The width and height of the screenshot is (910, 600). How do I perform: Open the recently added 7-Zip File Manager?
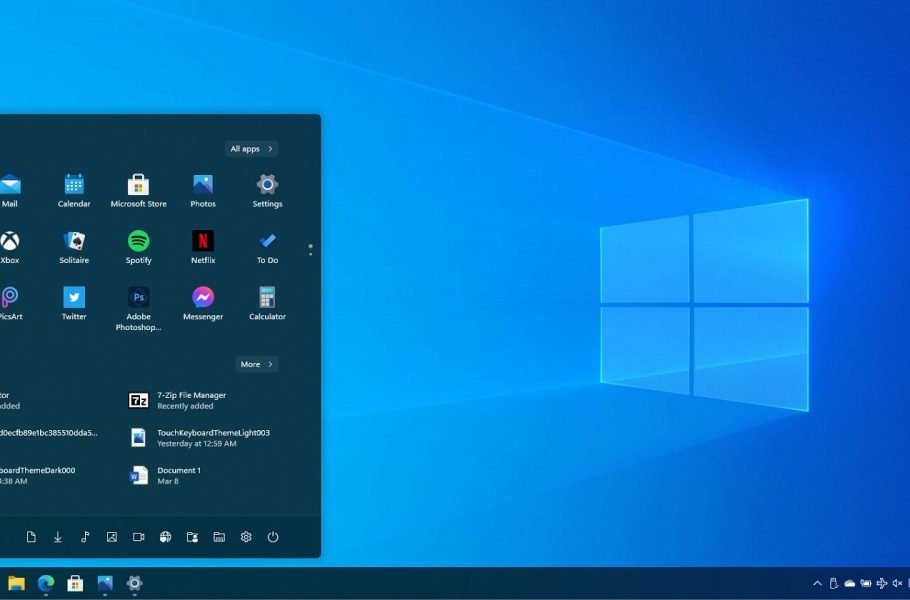point(177,400)
